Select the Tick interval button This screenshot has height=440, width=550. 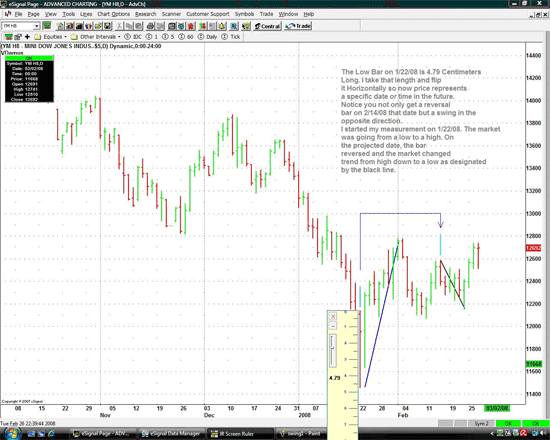(231, 36)
